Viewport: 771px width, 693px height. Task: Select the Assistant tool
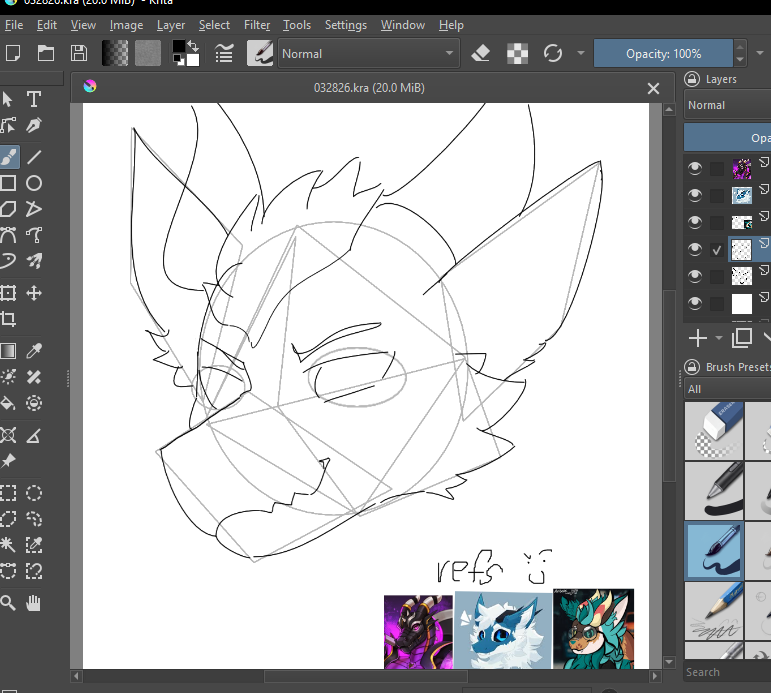8,435
